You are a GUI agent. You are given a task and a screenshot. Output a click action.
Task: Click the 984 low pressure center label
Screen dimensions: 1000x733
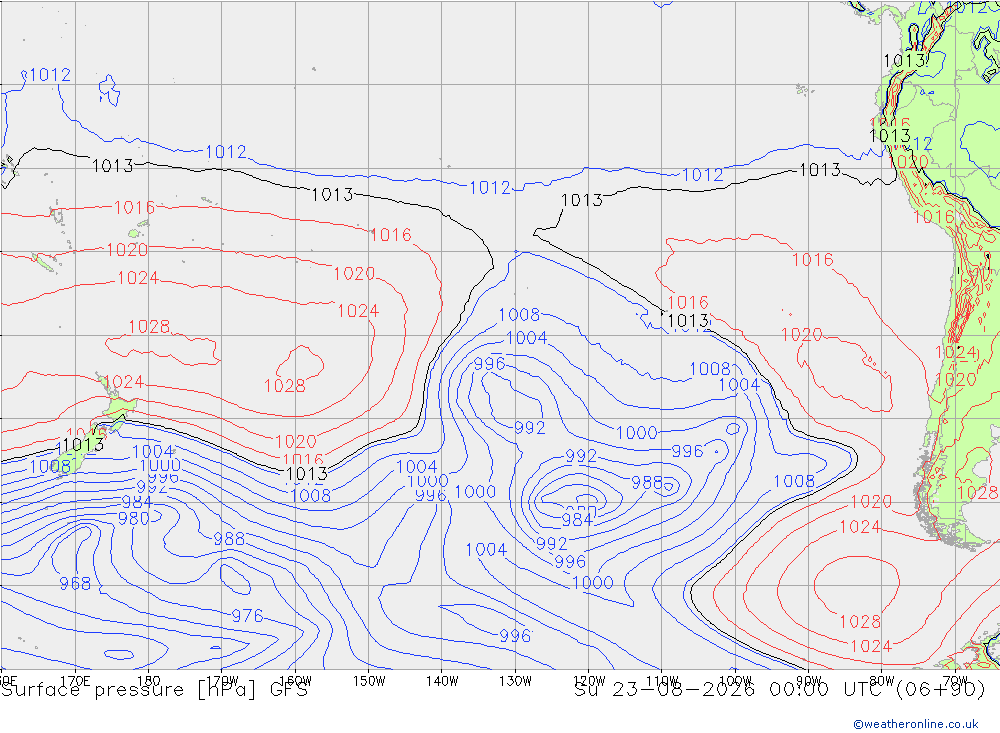577,520
